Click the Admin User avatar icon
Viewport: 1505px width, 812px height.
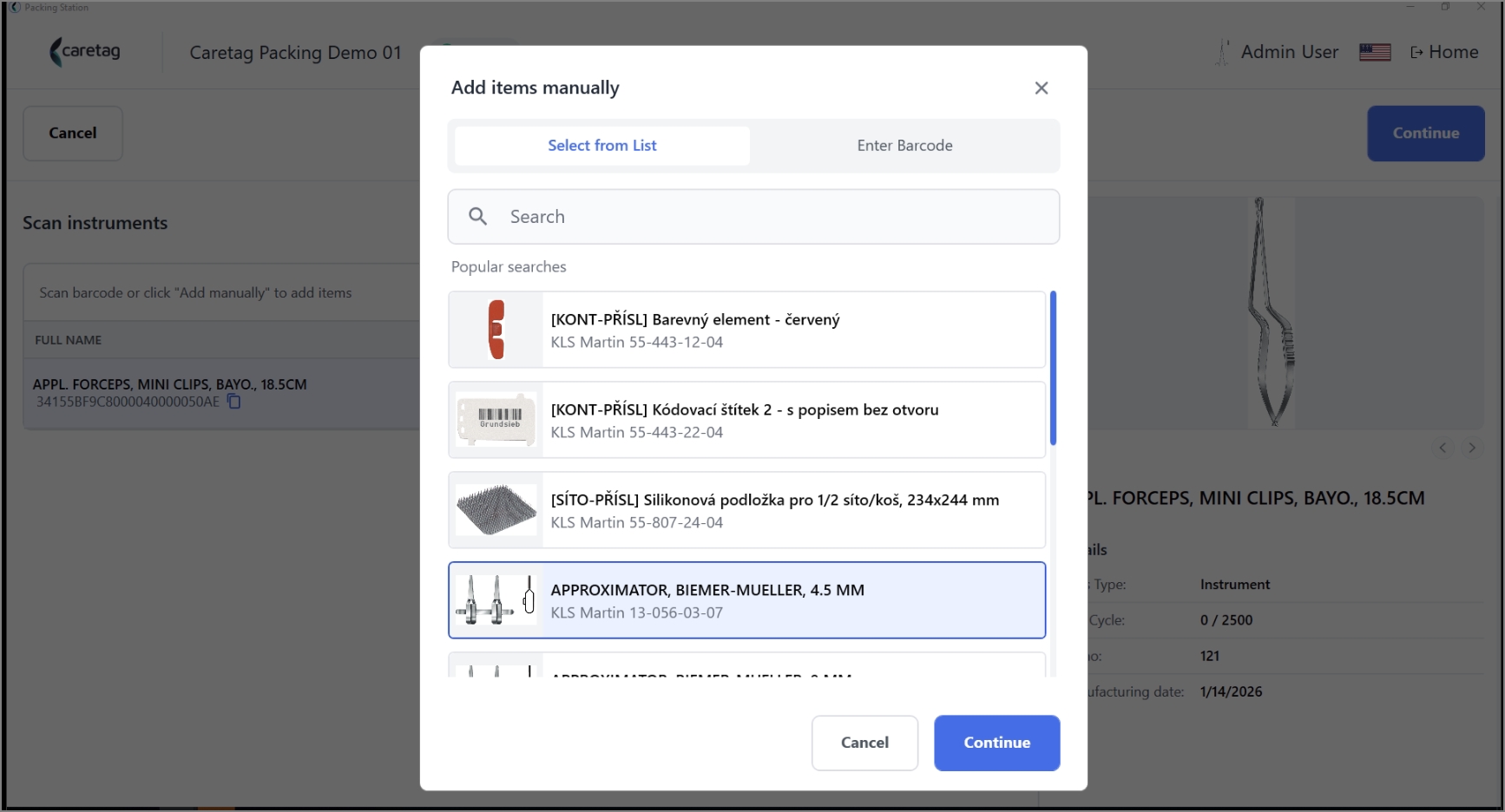pyautogui.click(x=1222, y=52)
